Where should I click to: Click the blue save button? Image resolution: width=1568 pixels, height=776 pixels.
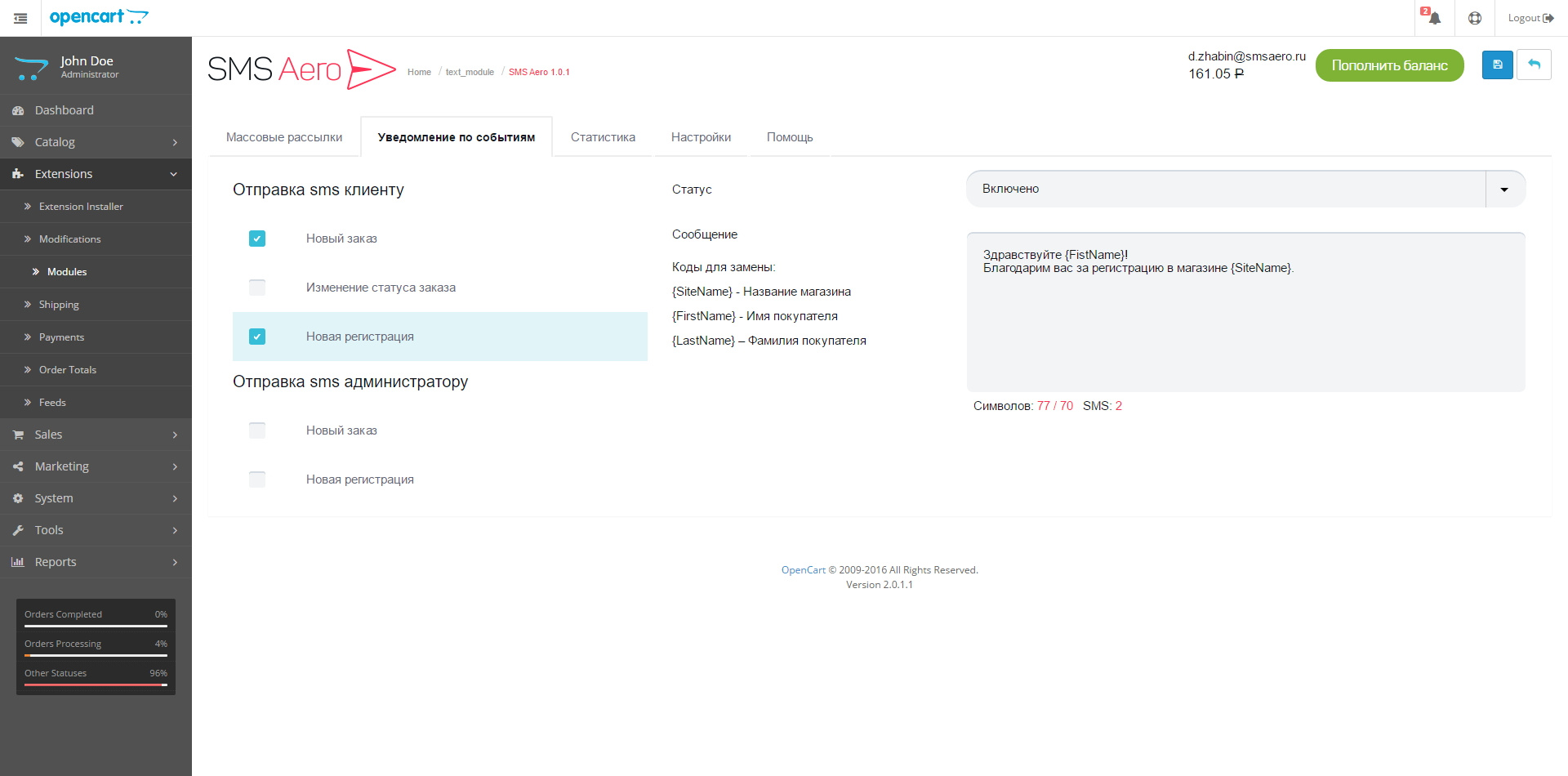point(1498,65)
